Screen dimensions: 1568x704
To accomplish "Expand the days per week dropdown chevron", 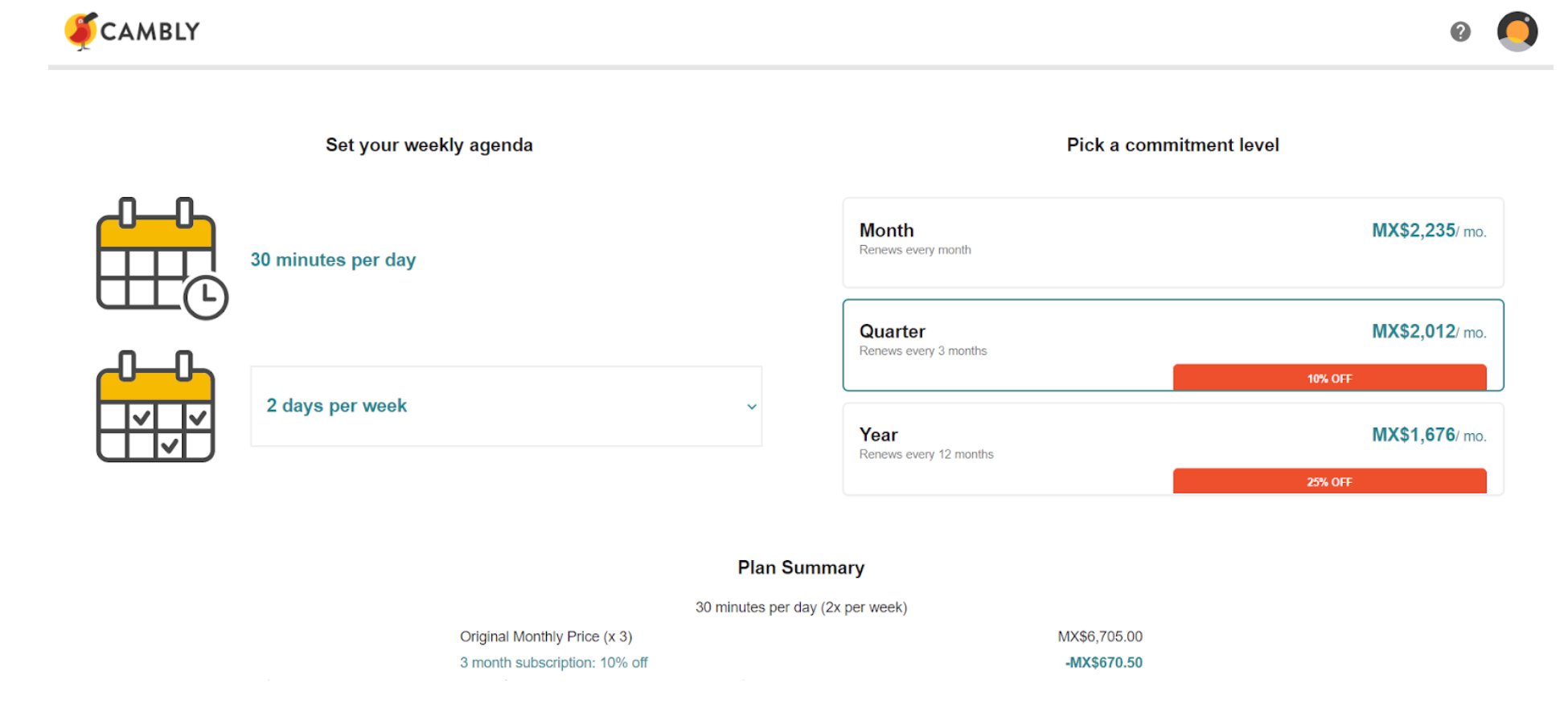I will [751, 407].
